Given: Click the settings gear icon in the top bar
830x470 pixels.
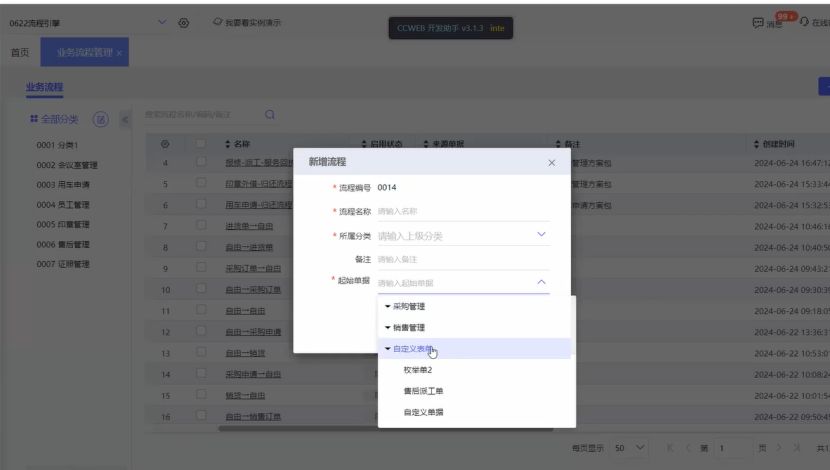Looking at the screenshot, I should [x=183, y=23].
